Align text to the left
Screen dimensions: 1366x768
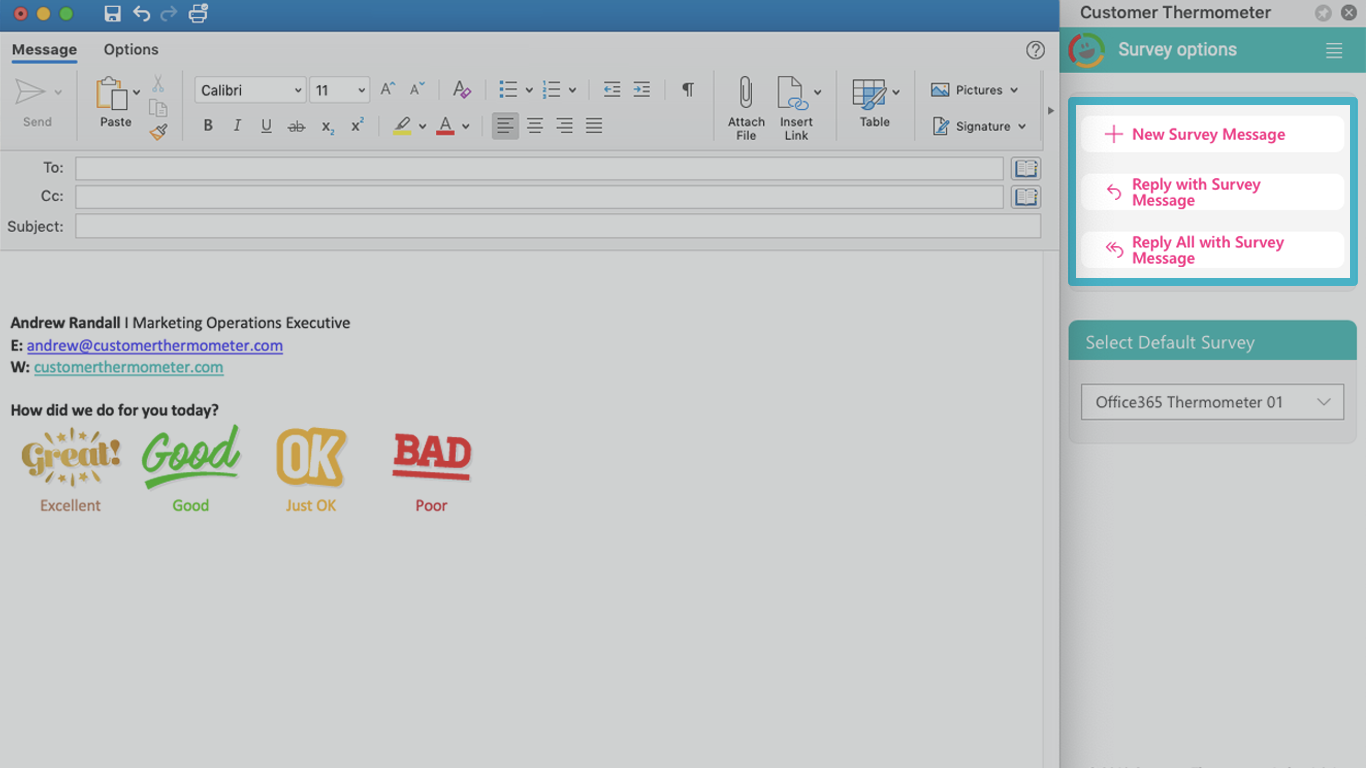(506, 126)
